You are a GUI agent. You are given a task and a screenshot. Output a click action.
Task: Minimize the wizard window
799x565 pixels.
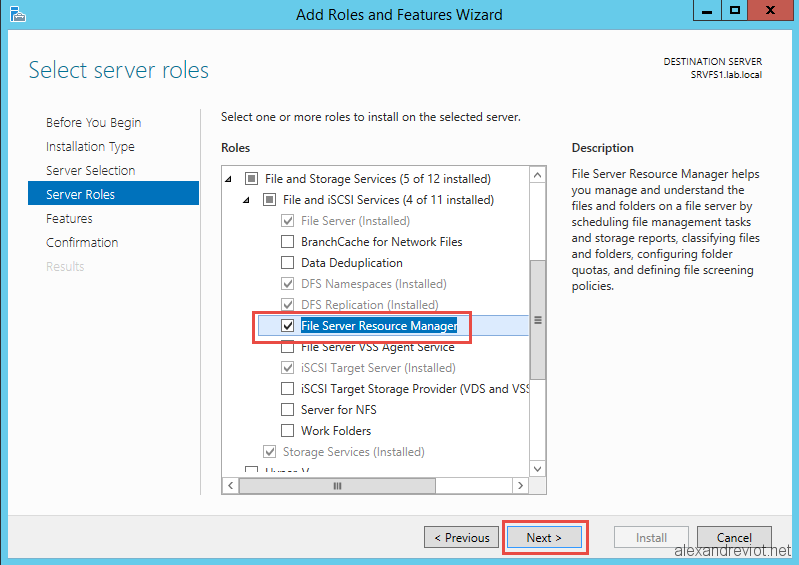click(x=707, y=10)
